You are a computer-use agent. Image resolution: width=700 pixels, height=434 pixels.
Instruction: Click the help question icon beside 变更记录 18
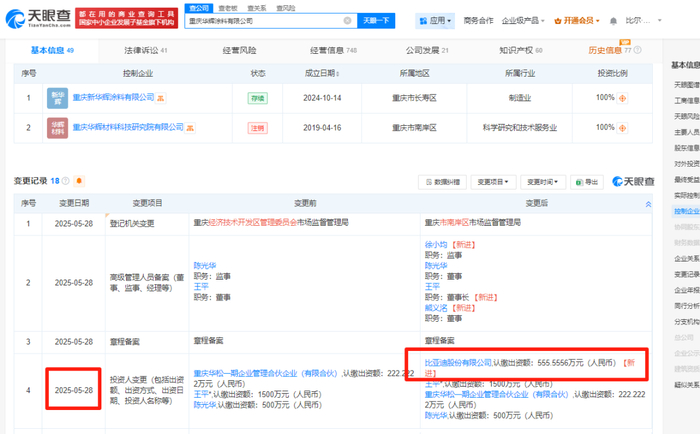[66, 181]
